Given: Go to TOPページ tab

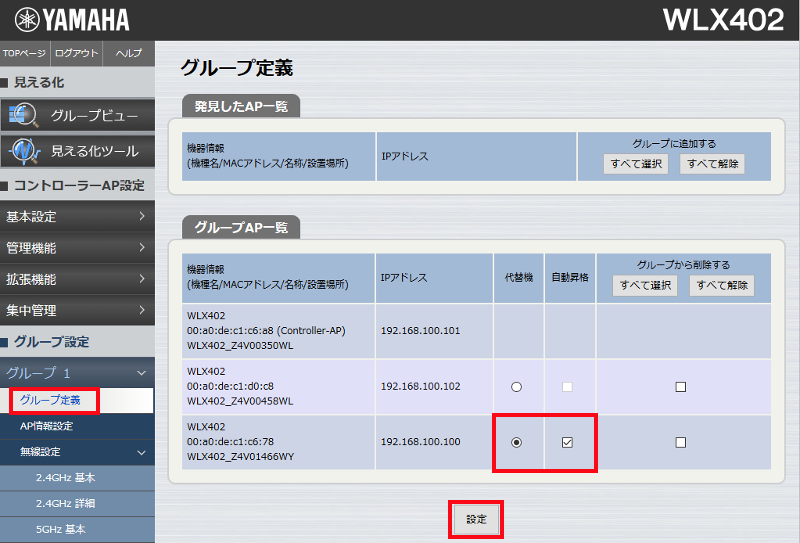Looking at the screenshot, I should [x=25, y=52].
